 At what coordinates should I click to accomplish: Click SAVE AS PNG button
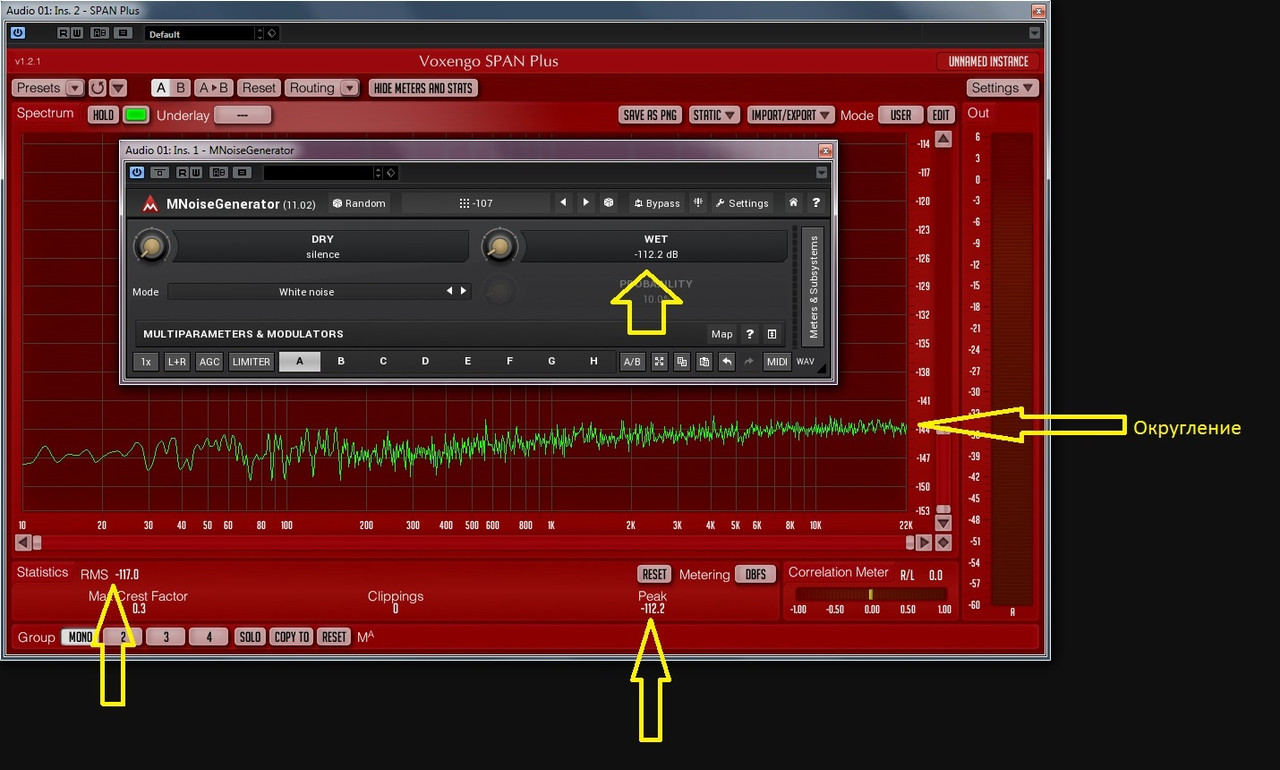click(650, 115)
